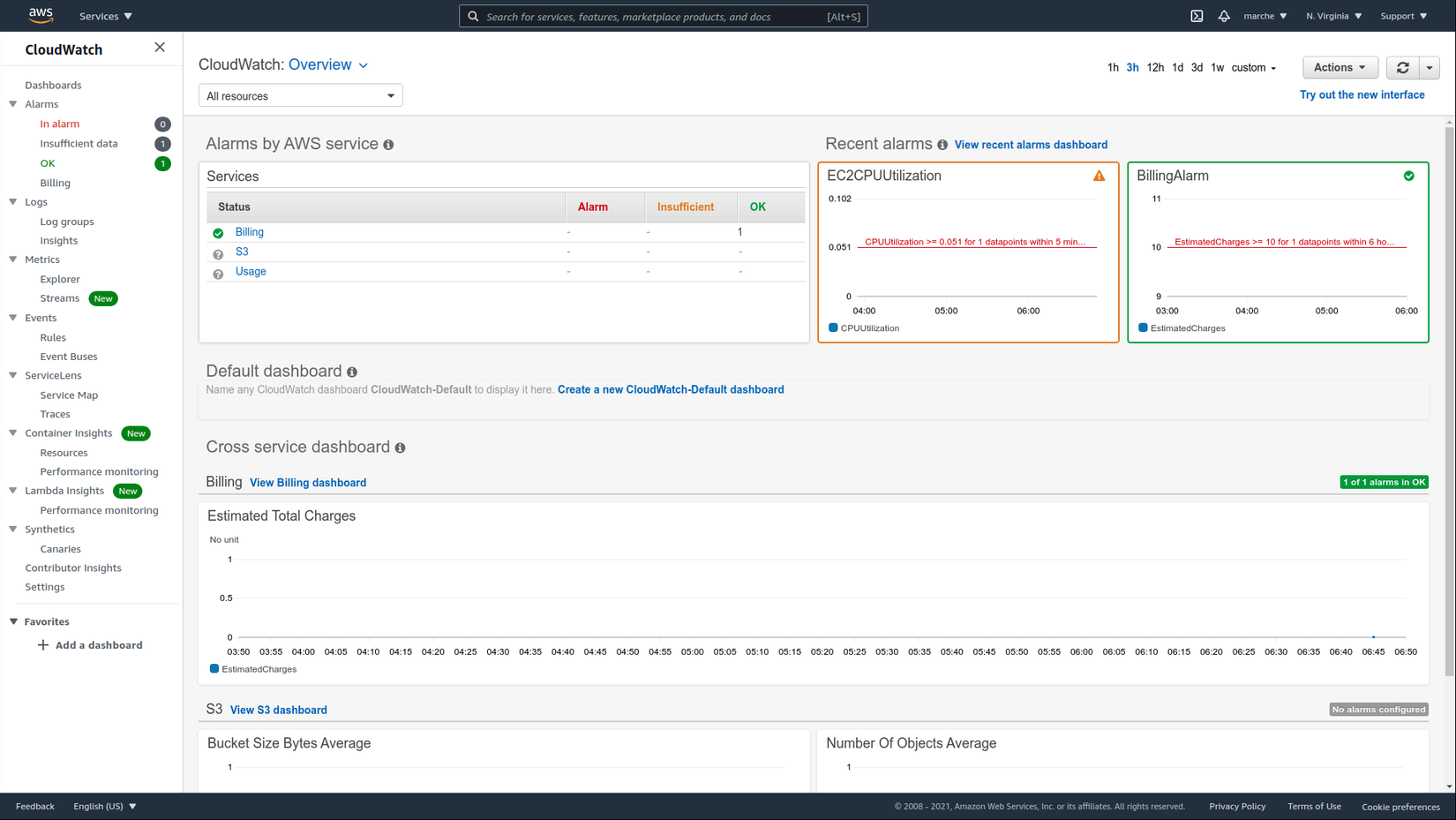1456x820 pixels.
Task: Open Contributor Insights in sidebar
Action: pyautogui.click(x=73, y=568)
